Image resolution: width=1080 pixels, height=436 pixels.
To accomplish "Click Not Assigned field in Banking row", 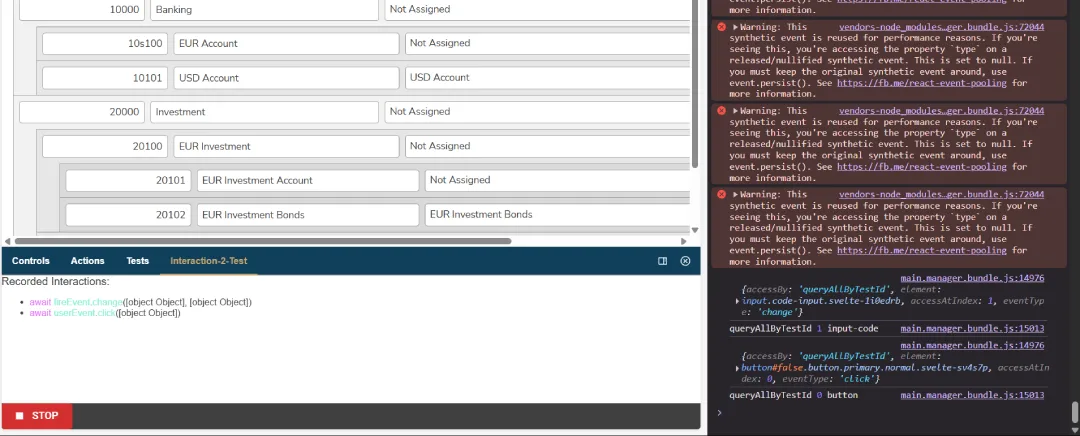I will tap(537, 10).
